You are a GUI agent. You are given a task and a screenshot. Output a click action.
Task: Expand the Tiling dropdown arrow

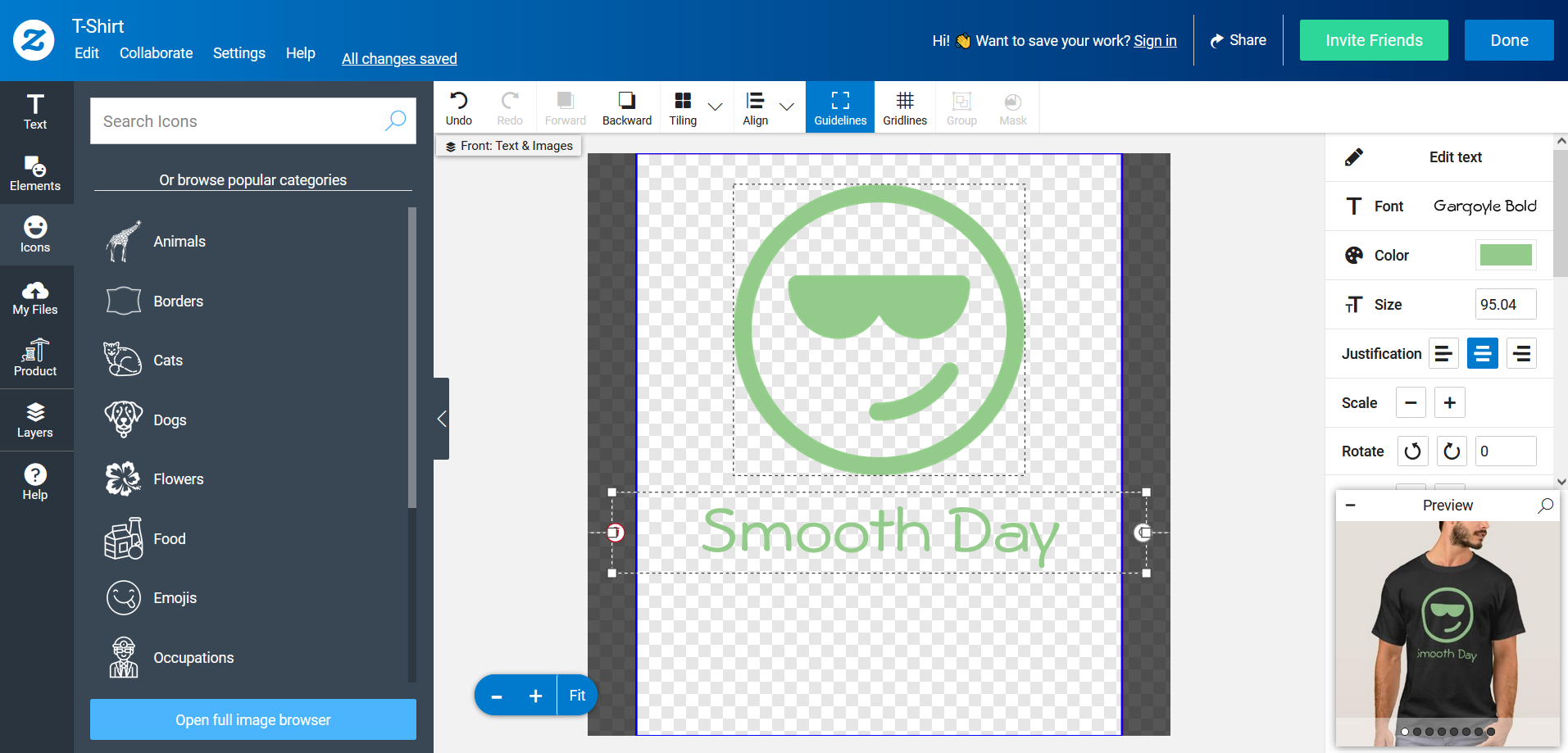click(715, 107)
